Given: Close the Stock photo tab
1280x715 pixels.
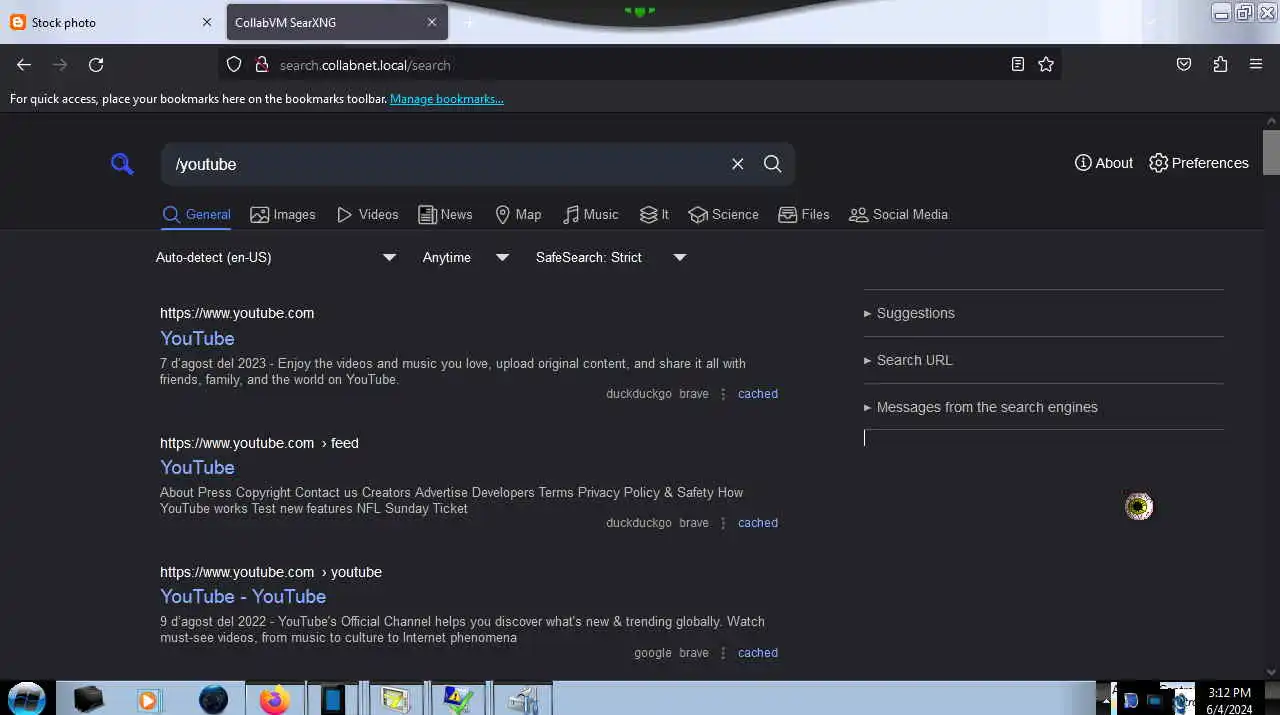Looking at the screenshot, I should point(207,22).
